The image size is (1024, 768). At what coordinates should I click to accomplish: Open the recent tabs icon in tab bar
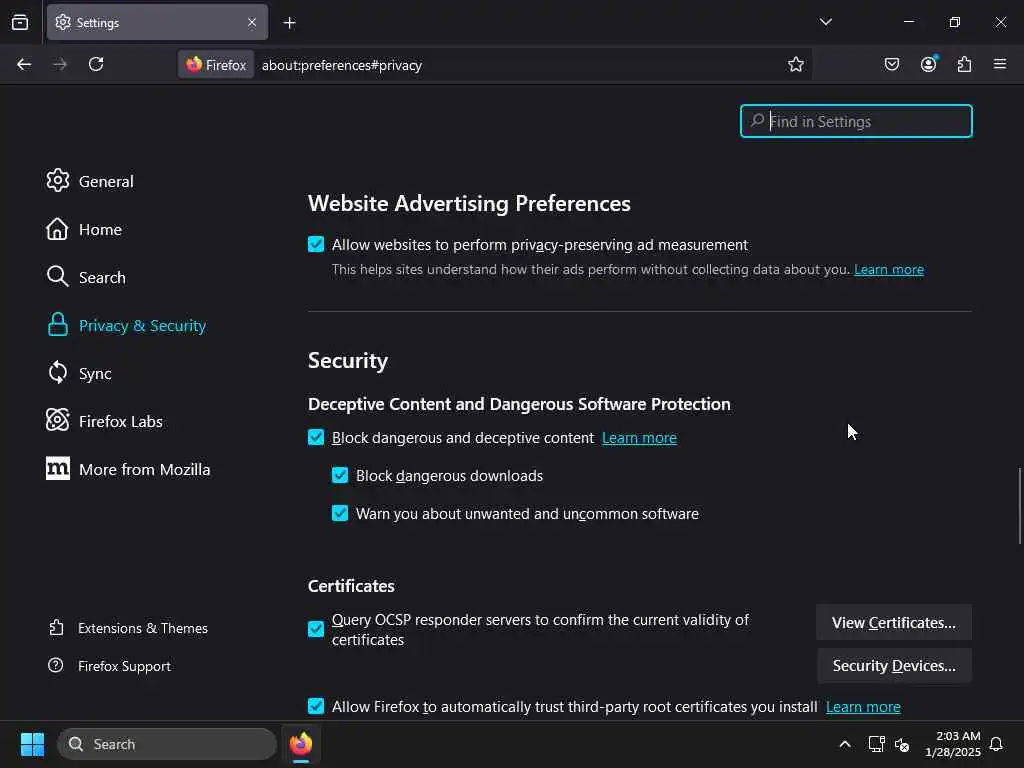click(20, 22)
